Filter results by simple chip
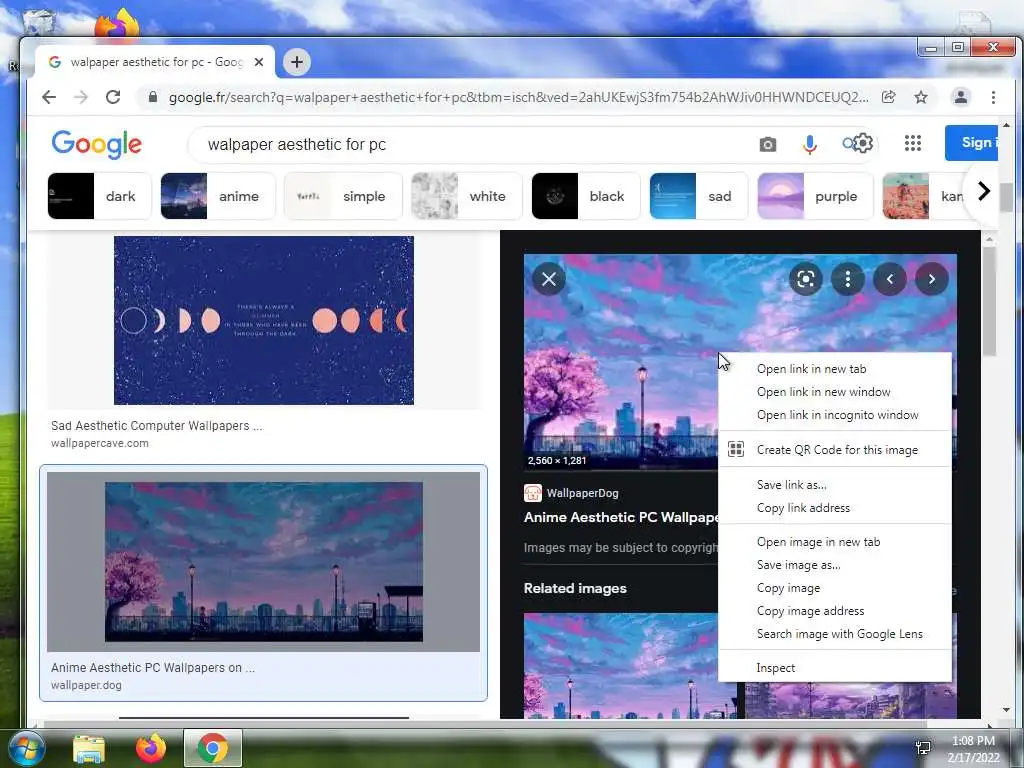The image size is (1024, 768). click(343, 196)
